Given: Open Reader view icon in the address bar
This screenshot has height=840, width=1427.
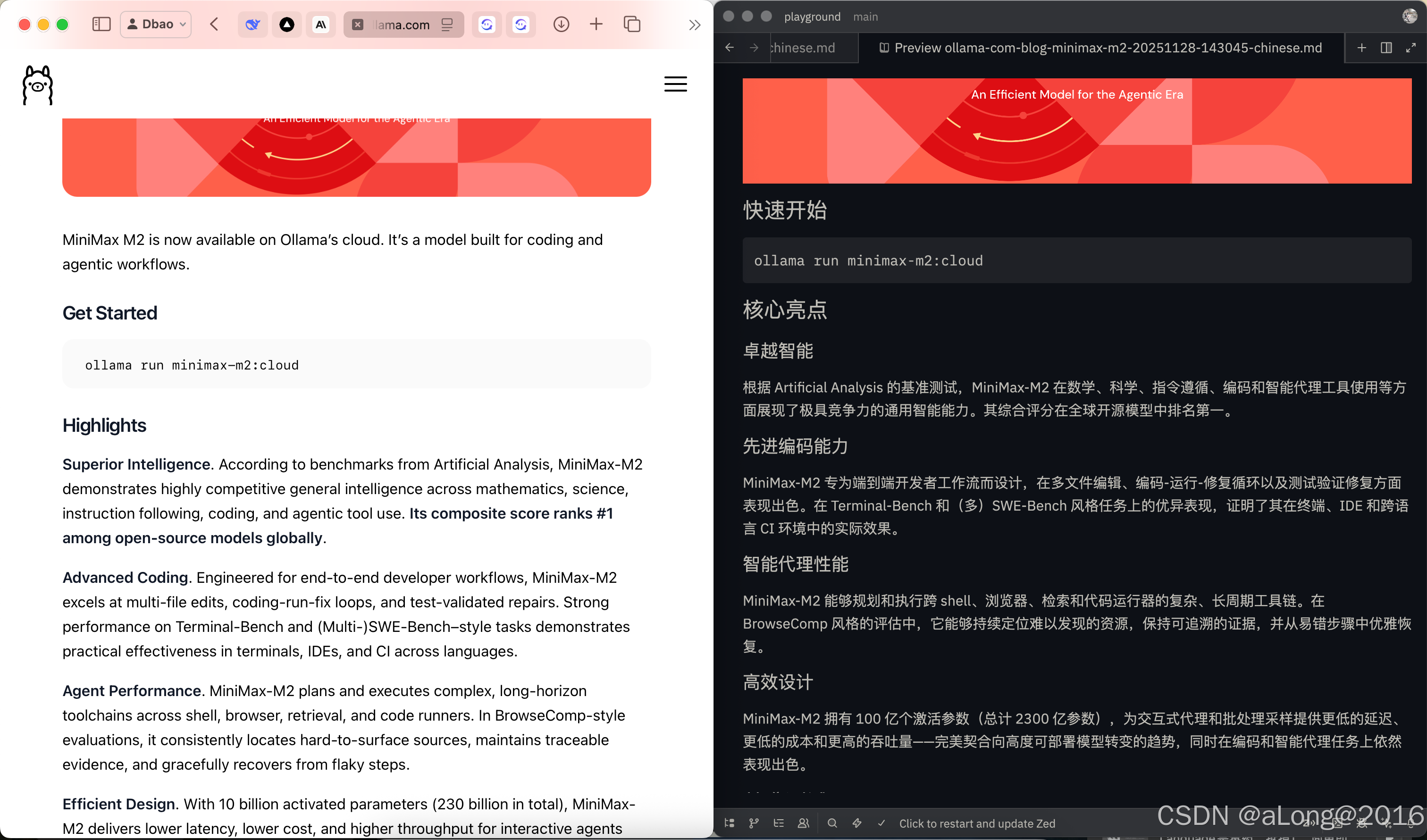Looking at the screenshot, I should click(447, 25).
